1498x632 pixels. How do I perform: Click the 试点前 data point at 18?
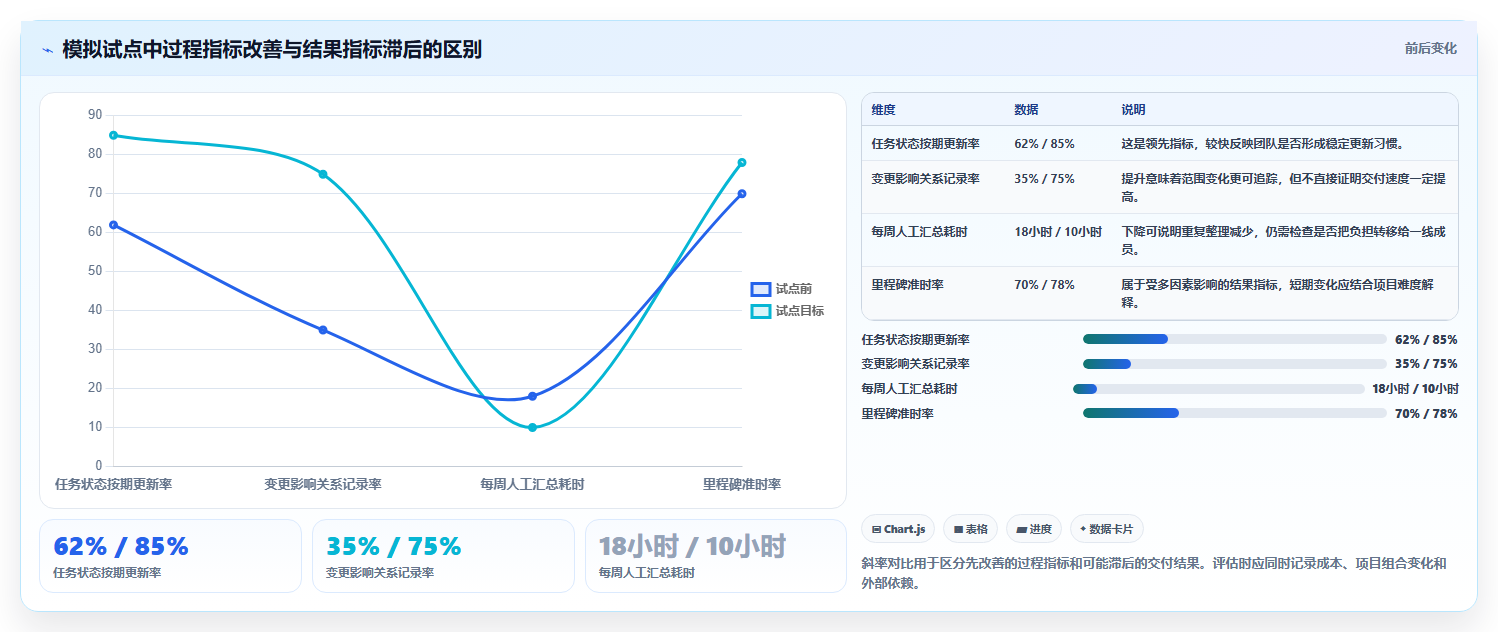[532, 396]
